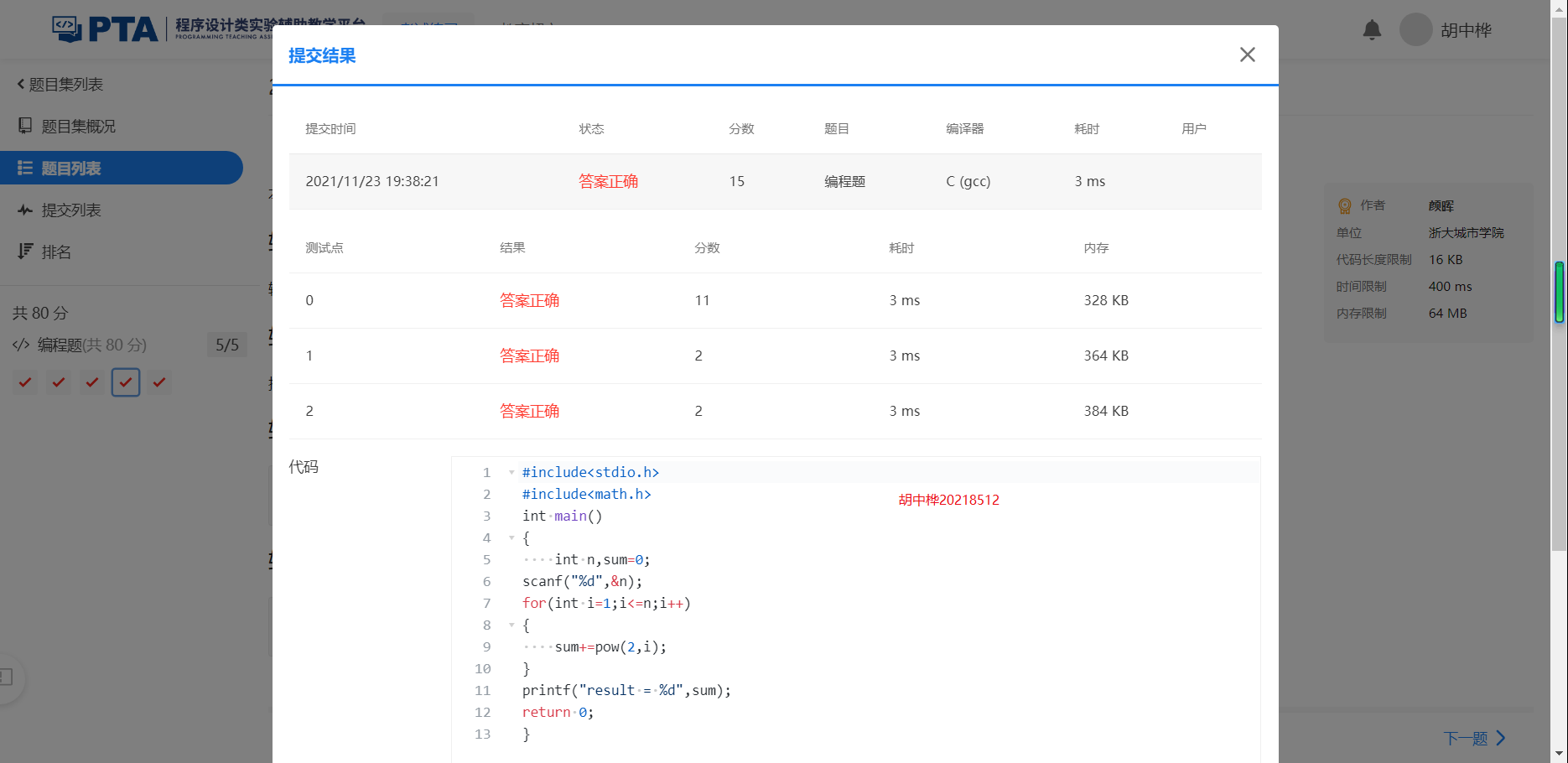
Task: Collapse code fold arrow on line 8
Action: pyautogui.click(x=511, y=625)
